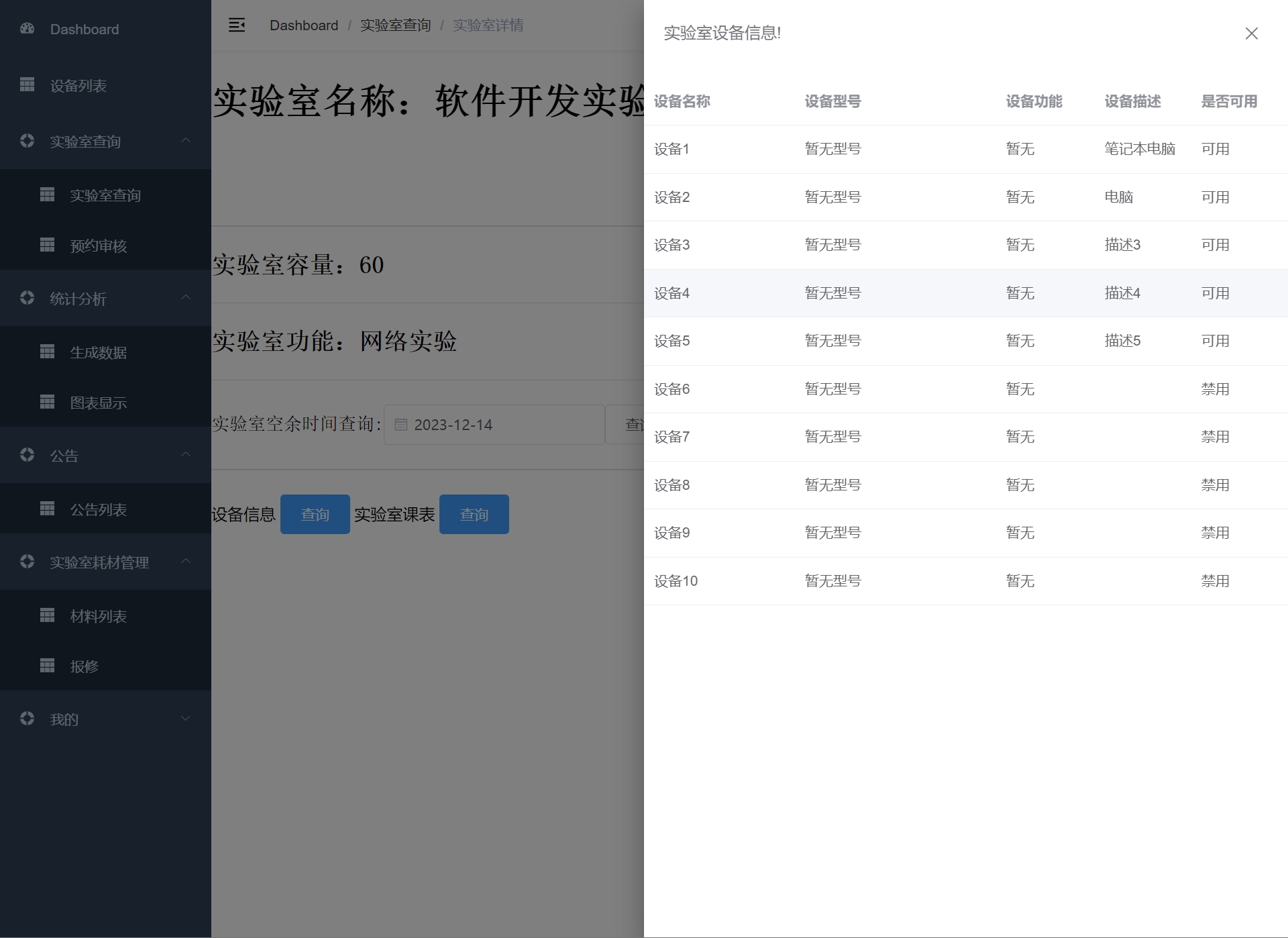This screenshot has height=938, width=1288.
Task: Click the circle icon beside 统计分析
Action: (x=28, y=298)
